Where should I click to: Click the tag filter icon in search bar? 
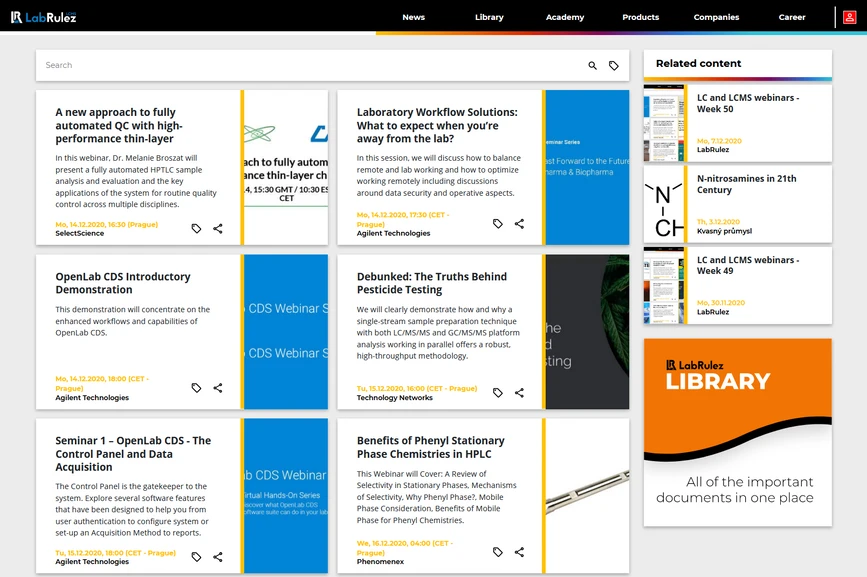[x=614, y=66]
